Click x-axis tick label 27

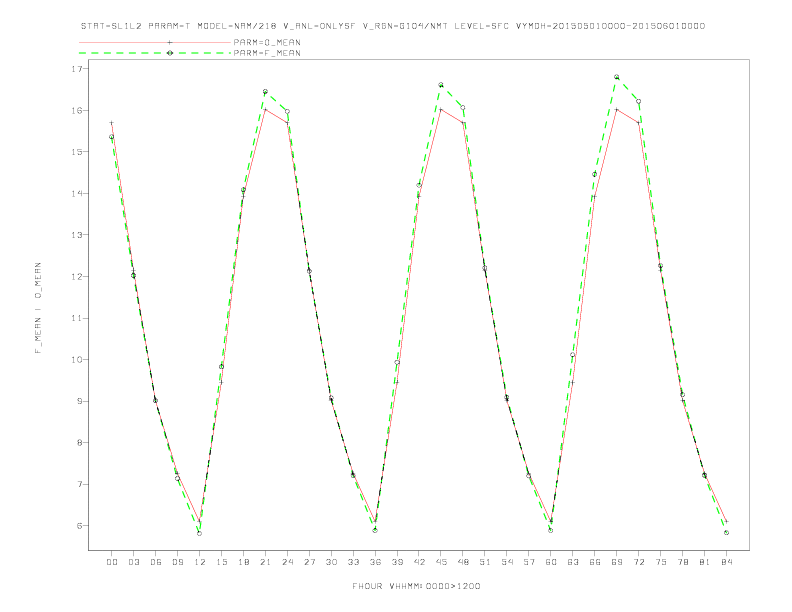click(309, 562)
